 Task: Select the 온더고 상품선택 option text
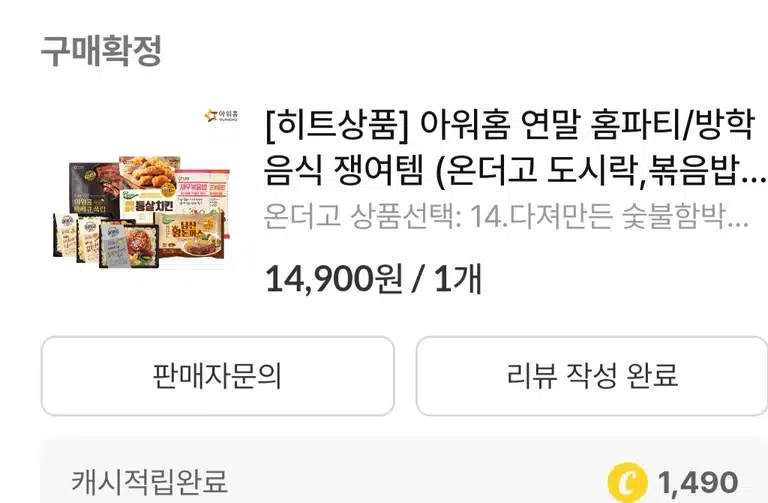pos(506,216)
